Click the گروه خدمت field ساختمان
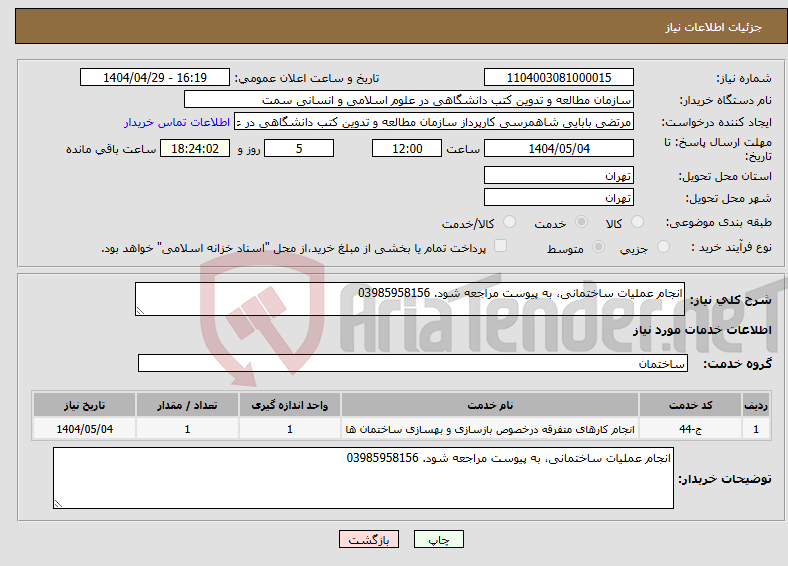788x566 pixels. coord(413,363)
